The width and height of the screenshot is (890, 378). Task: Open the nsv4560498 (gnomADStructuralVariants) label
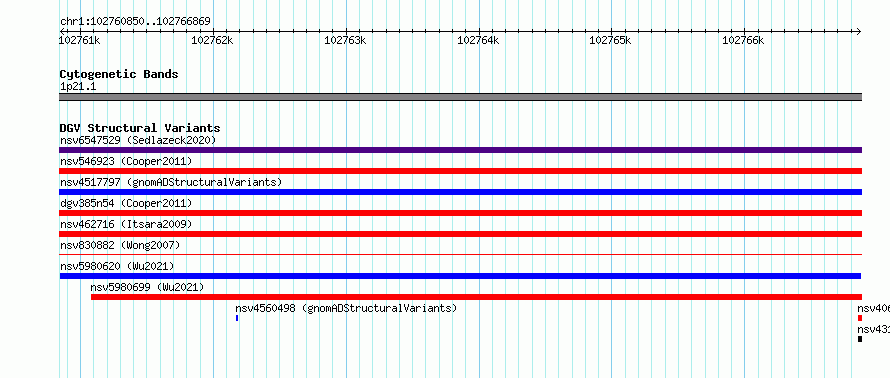pyautogui.click(x=346, y=308)
